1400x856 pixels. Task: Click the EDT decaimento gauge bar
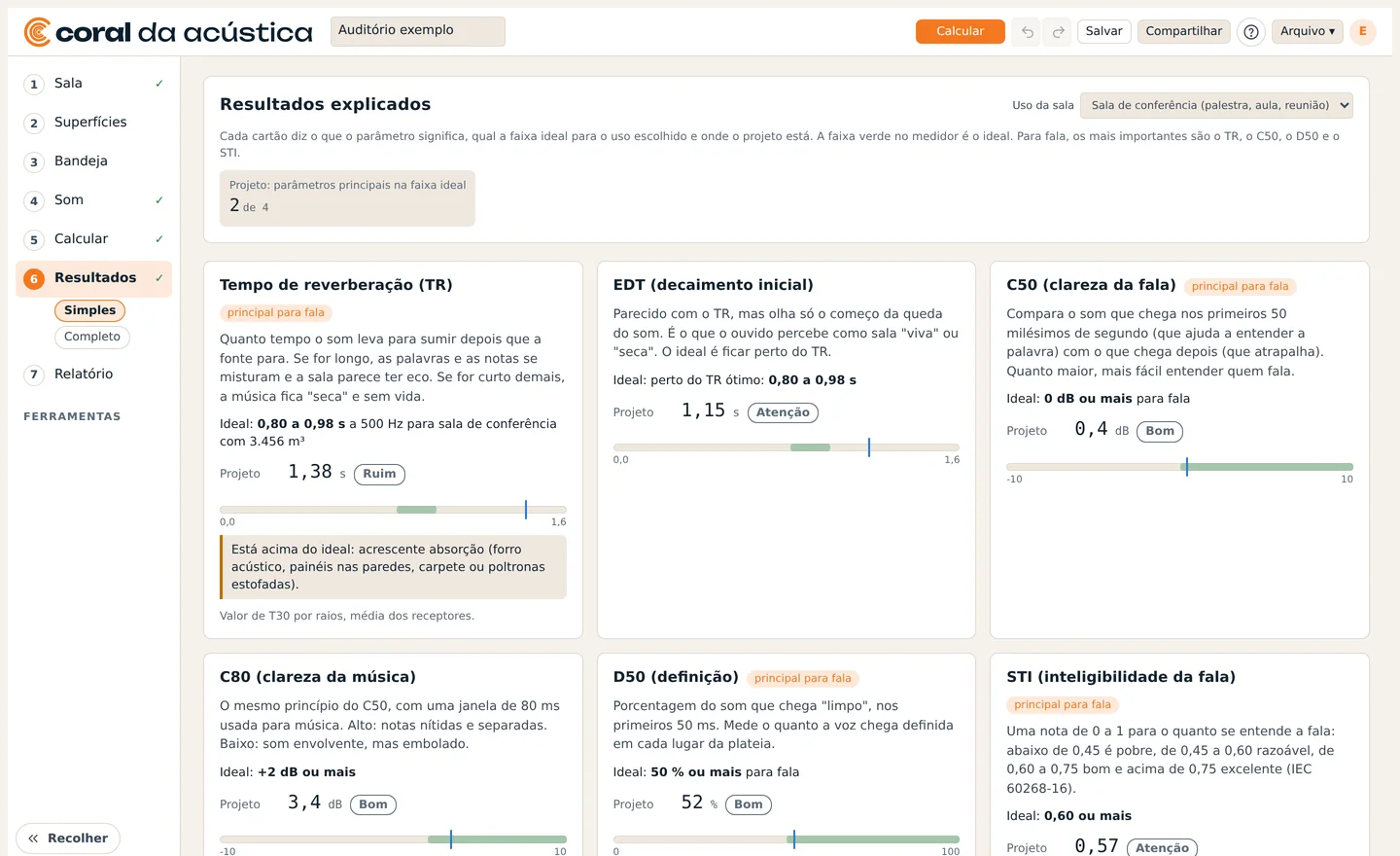pos(787,447)
